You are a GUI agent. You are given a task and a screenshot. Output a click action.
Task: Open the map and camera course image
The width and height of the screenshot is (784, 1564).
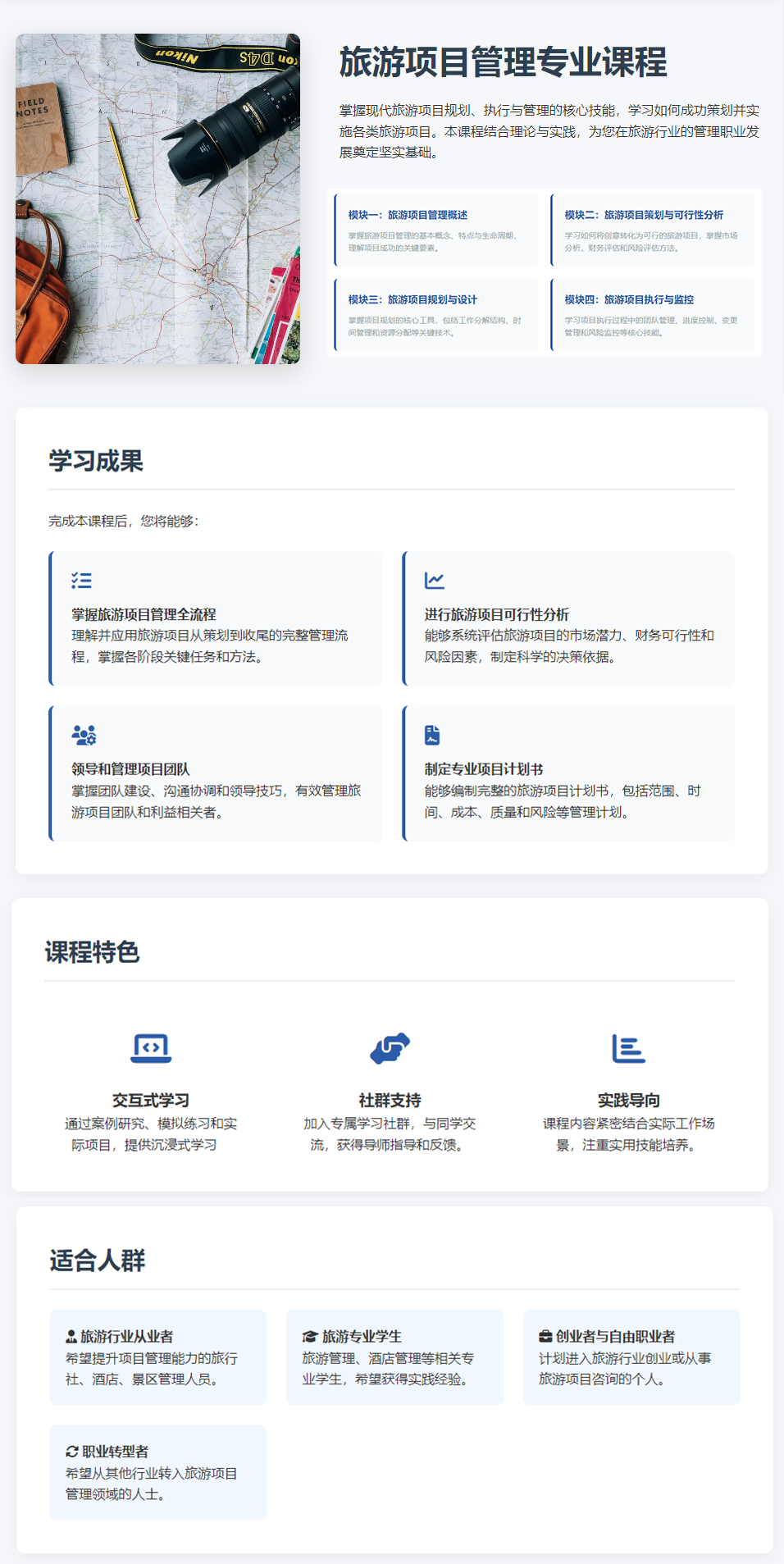point(157,198)
